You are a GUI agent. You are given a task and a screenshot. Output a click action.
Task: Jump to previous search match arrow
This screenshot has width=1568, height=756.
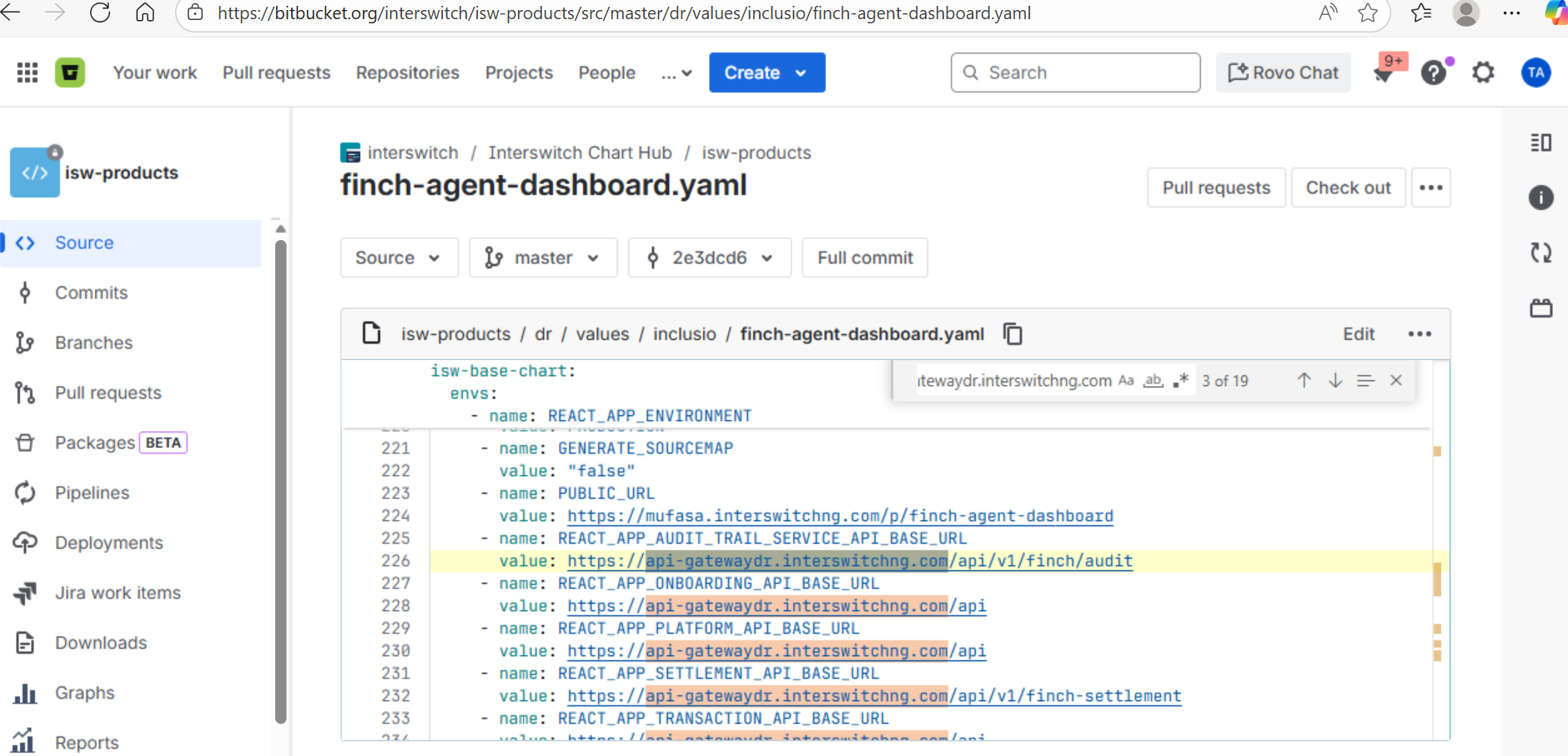(x=1304, y=380)
